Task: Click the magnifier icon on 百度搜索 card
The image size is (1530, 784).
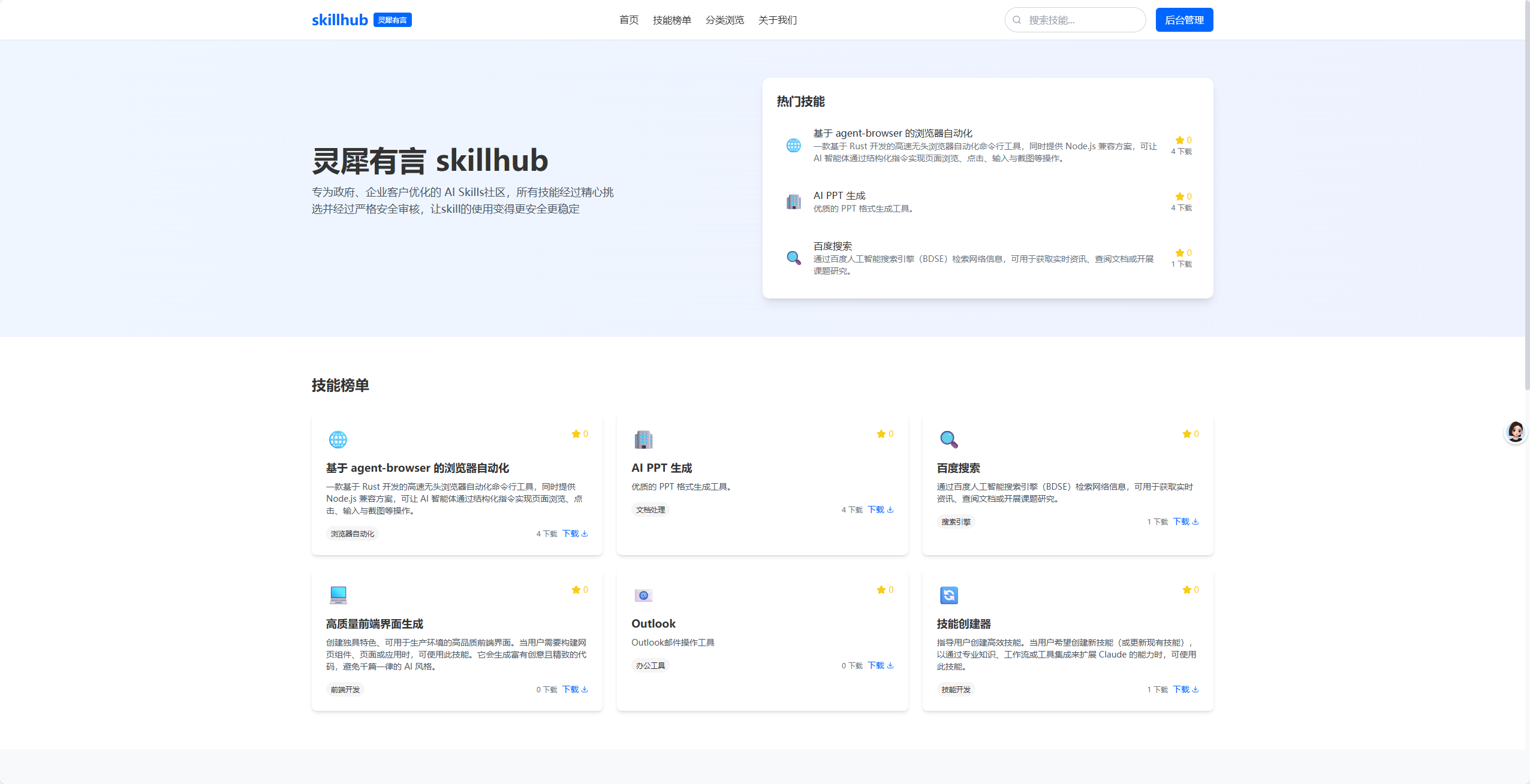Action: [x=948, y=439]
